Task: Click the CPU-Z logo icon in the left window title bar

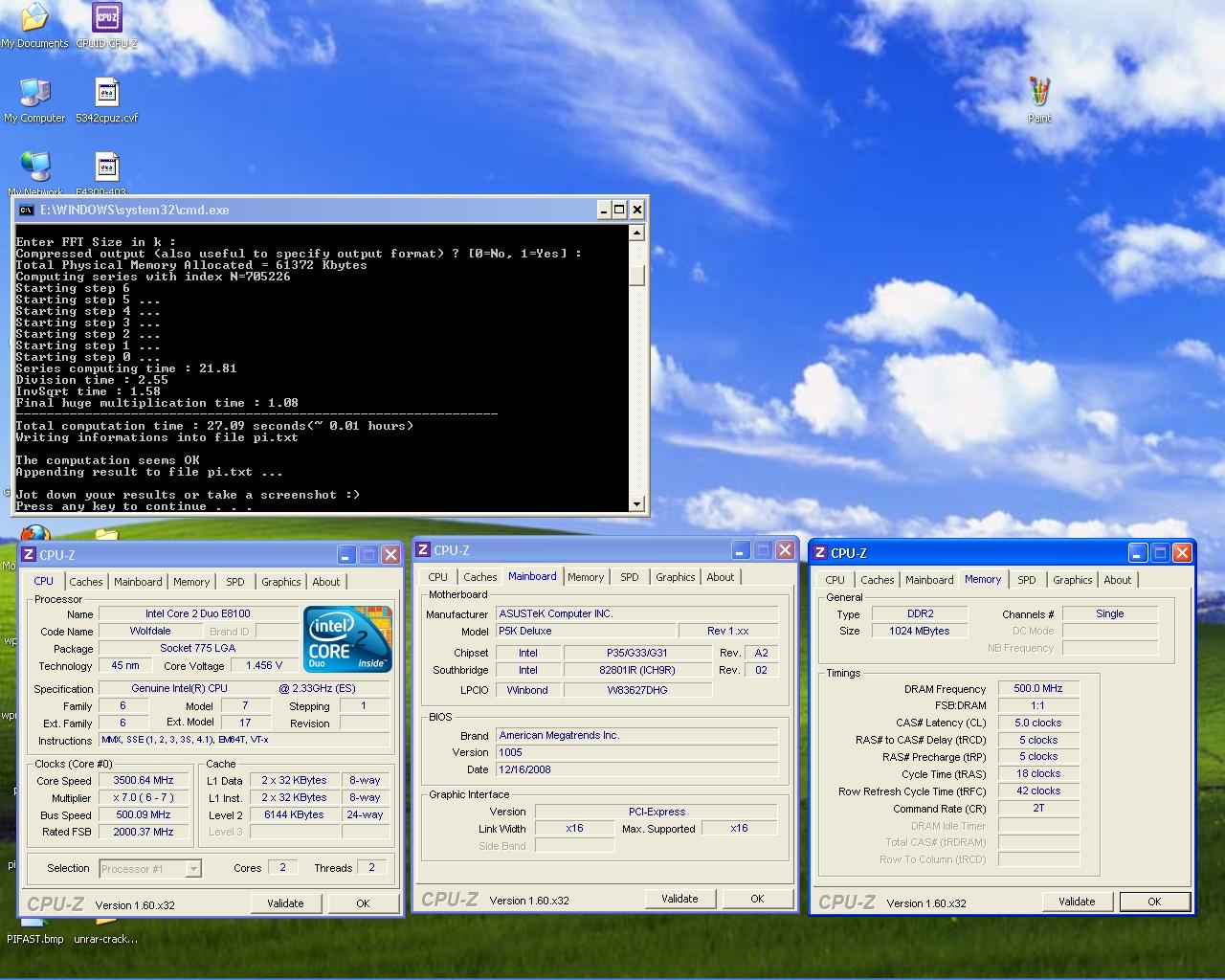Action: [x=29, y=555]
